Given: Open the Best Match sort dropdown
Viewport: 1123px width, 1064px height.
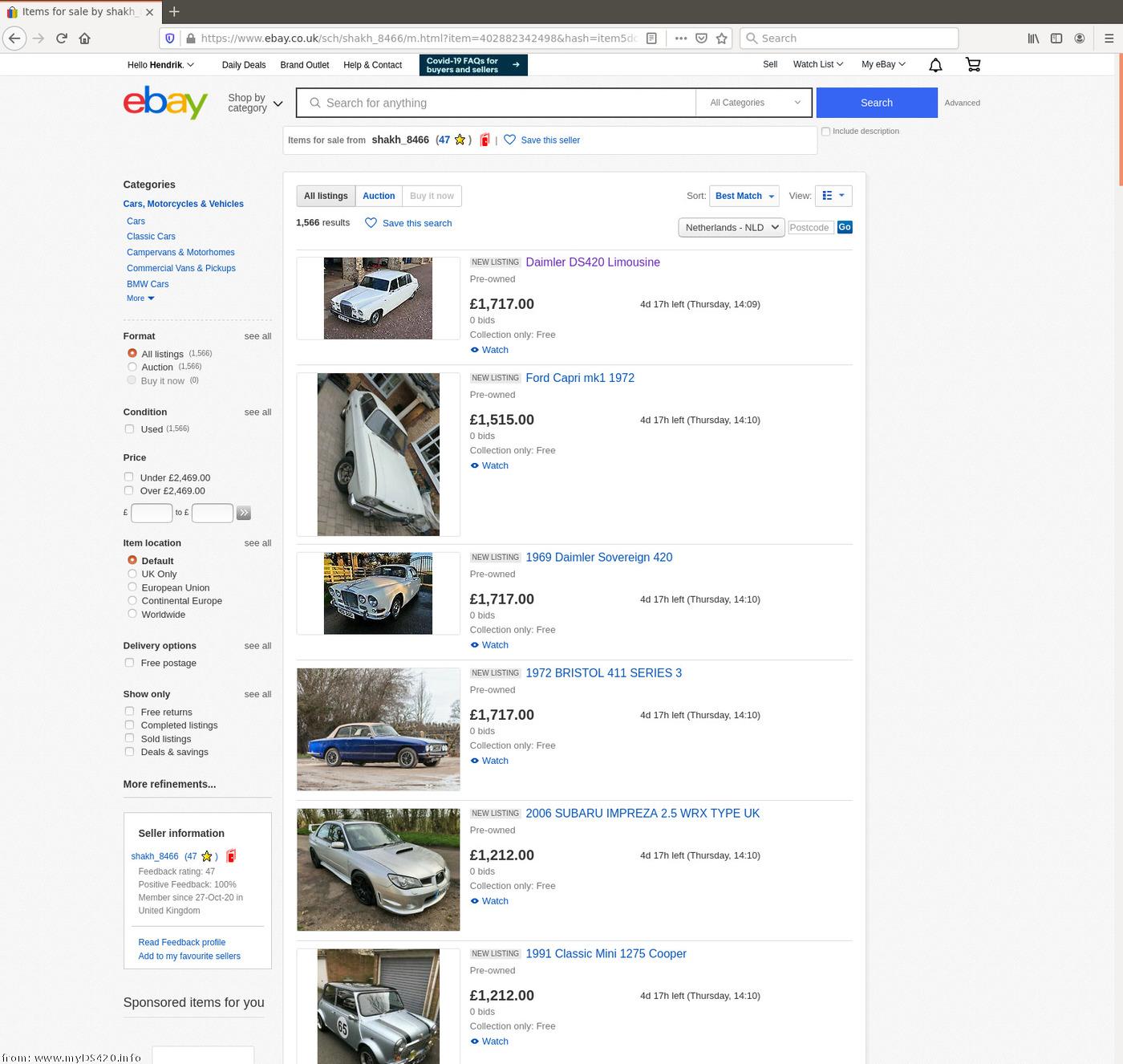Looking at the screenshot, I should (744, 196).
